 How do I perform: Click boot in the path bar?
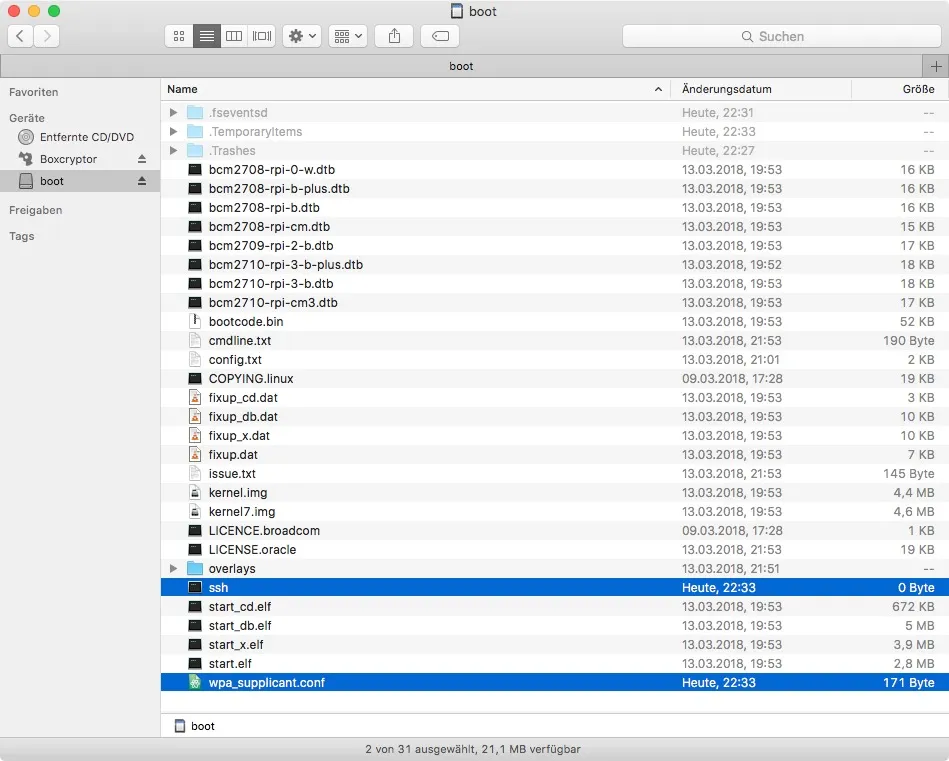pyautogui.click(x=196, y=726)
